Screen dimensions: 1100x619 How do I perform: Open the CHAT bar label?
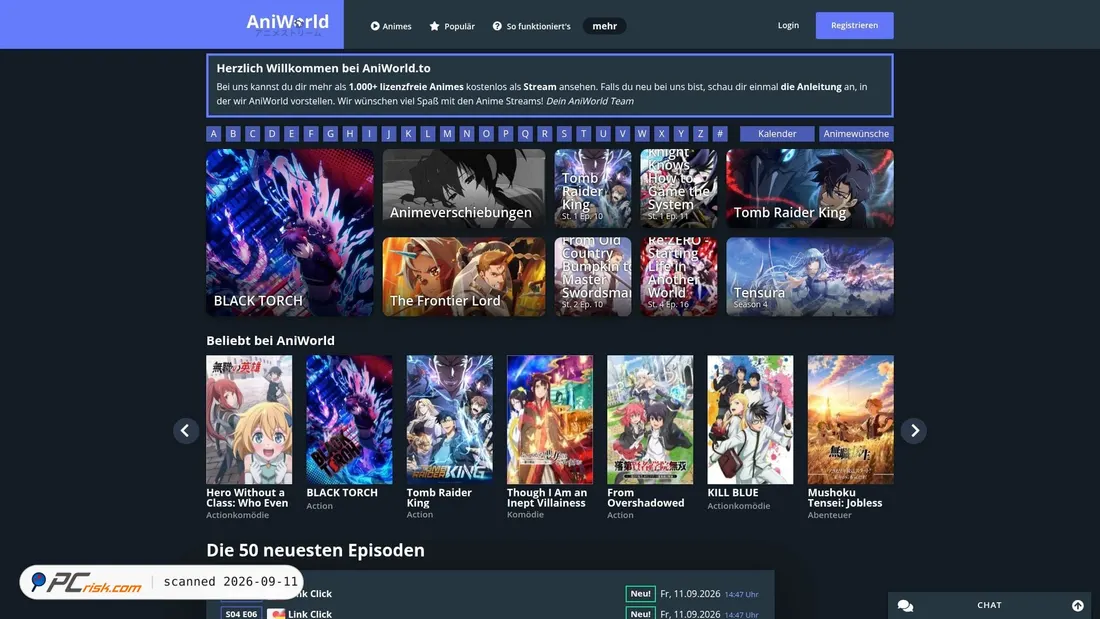click(989, 605)
